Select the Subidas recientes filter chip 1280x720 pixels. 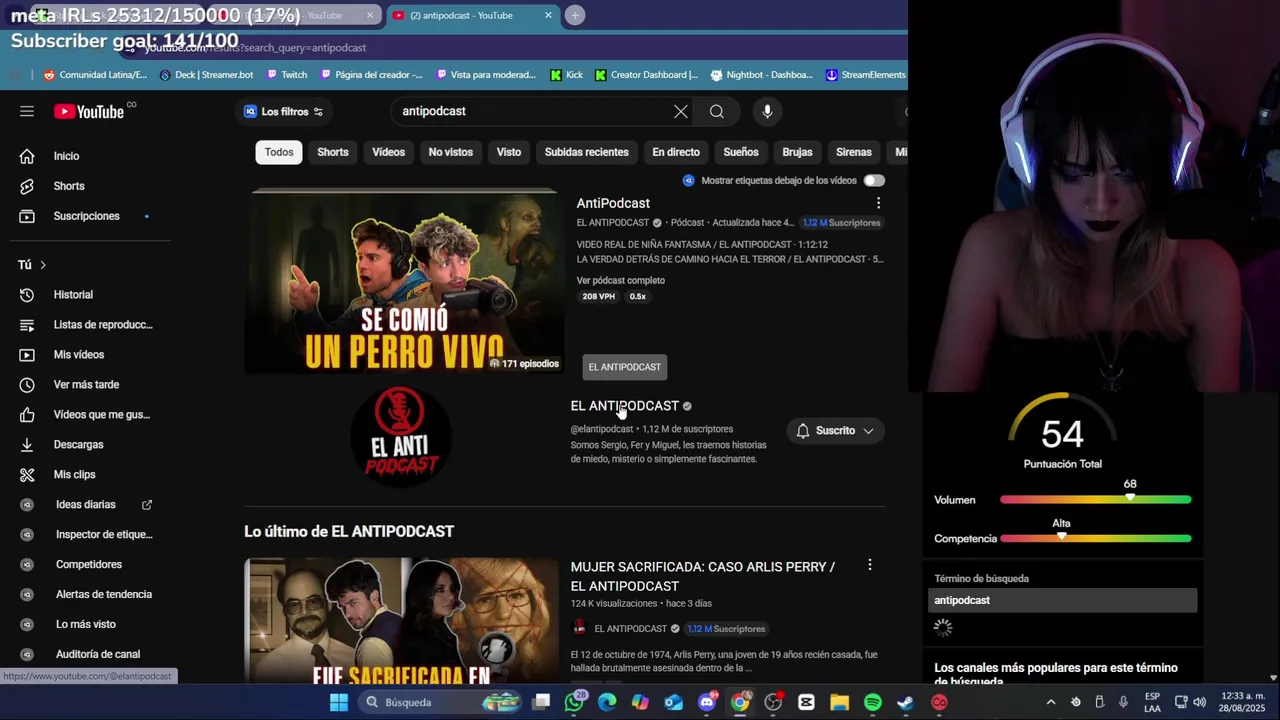tap(587, 152)
